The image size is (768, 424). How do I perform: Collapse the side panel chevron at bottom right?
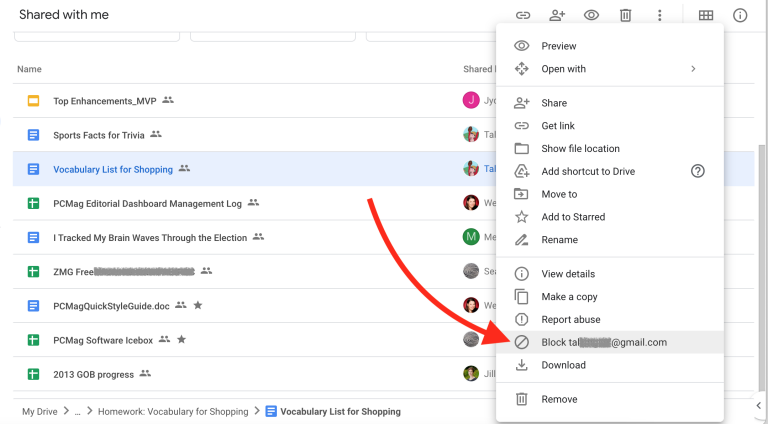click(x=759, y=405)
